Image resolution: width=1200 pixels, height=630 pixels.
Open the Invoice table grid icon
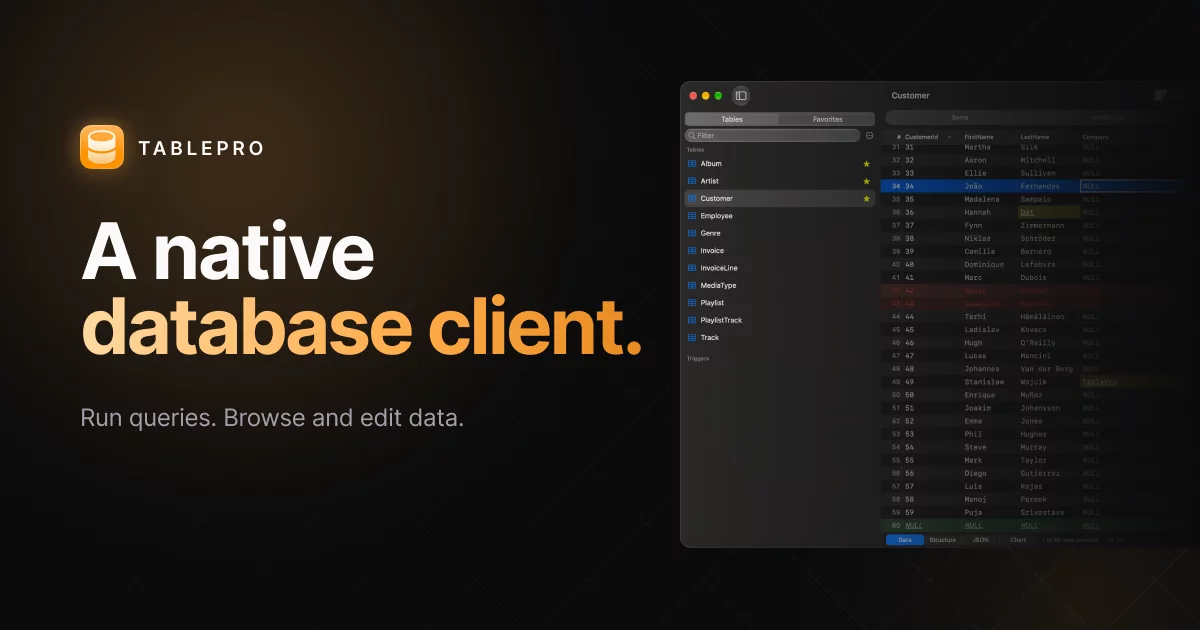point(692,251)
